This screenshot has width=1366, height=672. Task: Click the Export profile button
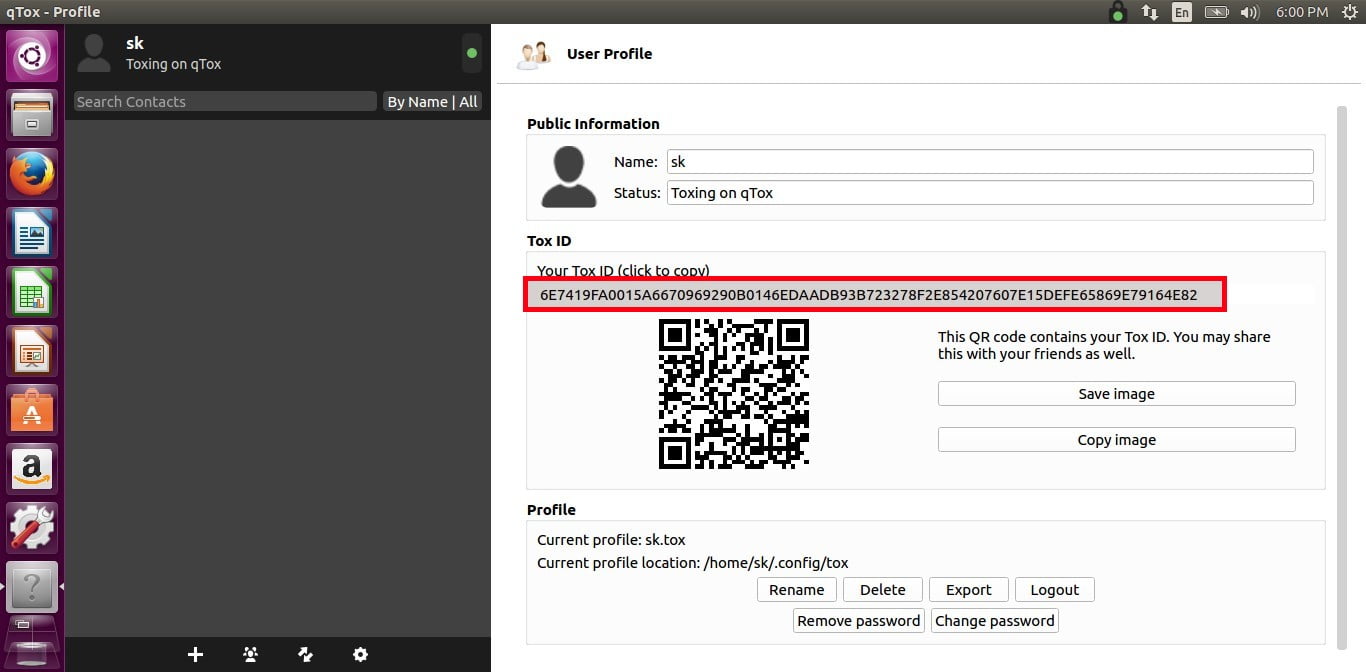pos(968,590)
